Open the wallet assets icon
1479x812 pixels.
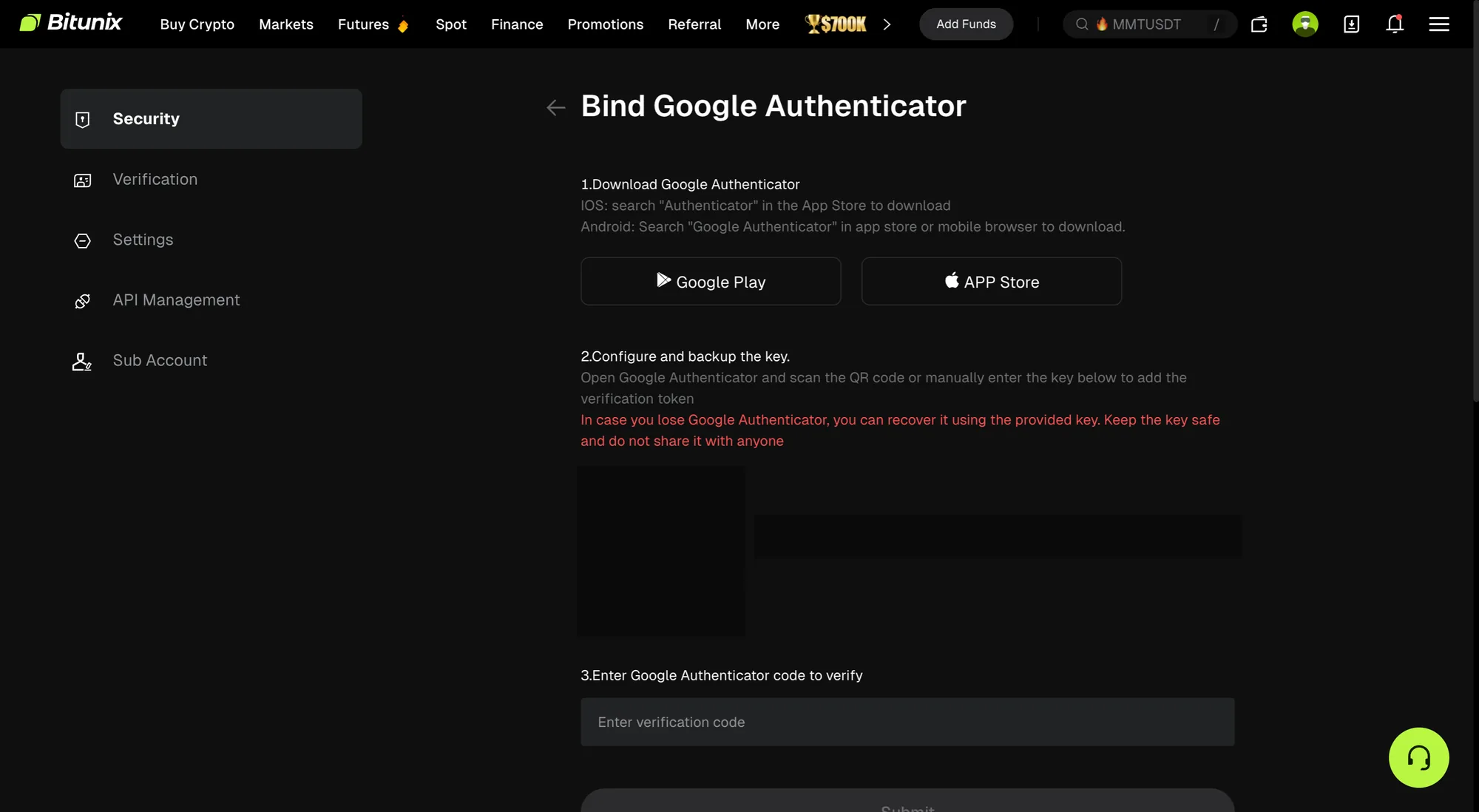click(x=1259, y=24)
